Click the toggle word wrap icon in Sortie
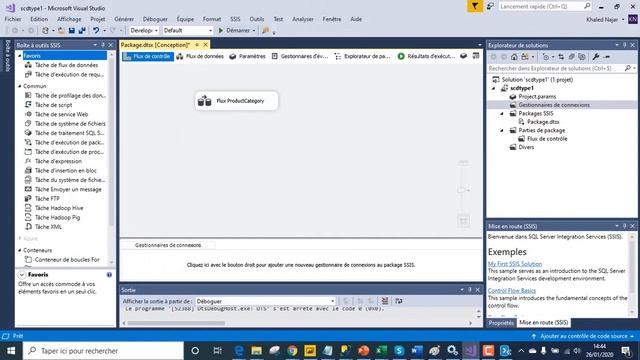 (x=399, y=301)
